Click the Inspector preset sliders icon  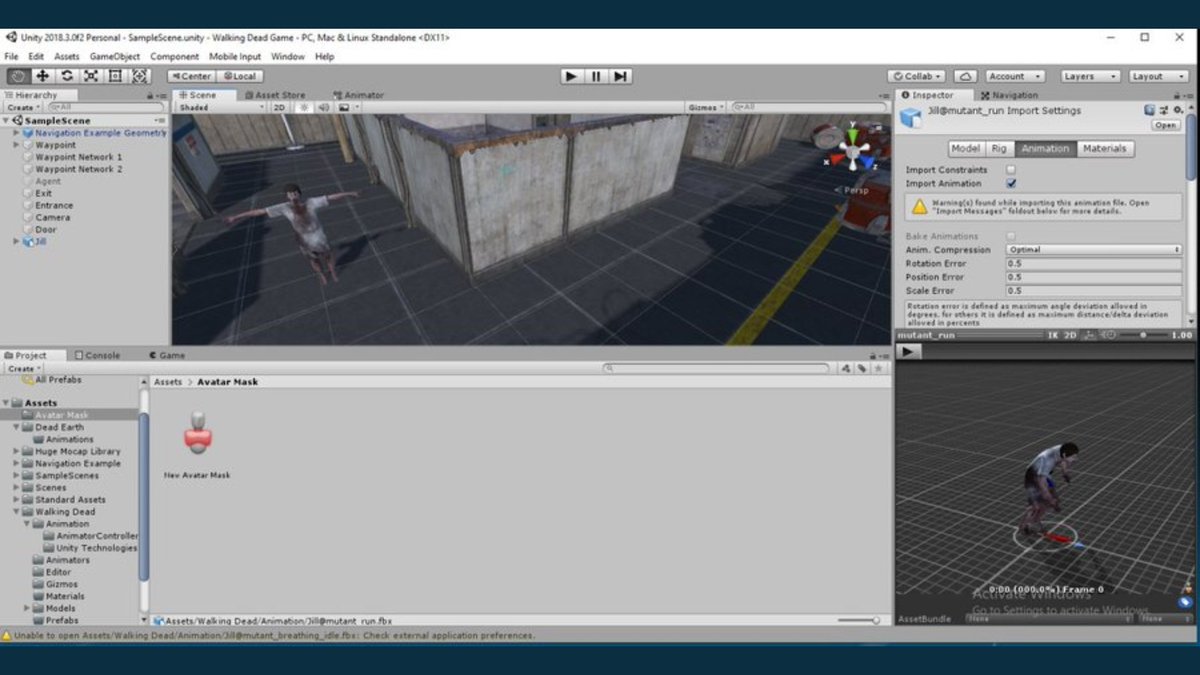pos(1164,110)
